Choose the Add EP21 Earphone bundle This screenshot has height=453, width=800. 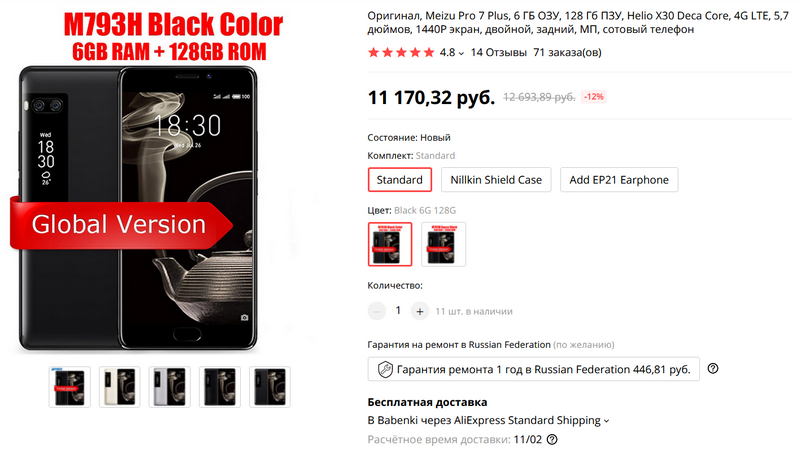coord(619,180)
